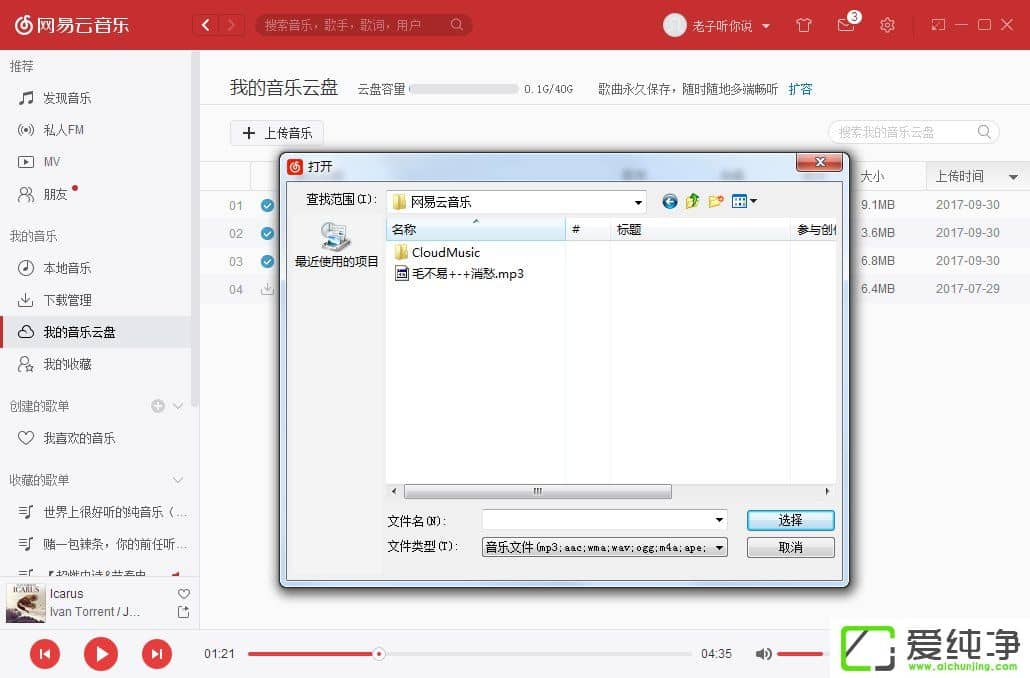Select 发现音乐 in the sidebar

67,98
